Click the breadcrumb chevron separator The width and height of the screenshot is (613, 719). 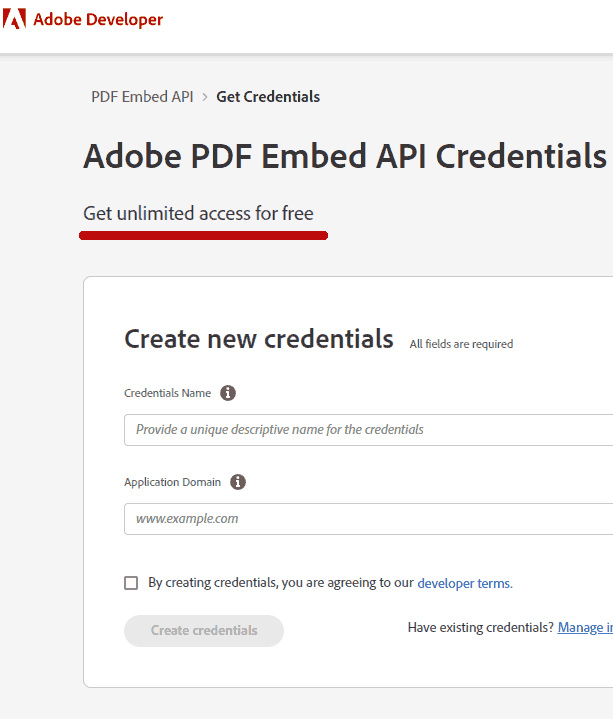pyautogui.click(x=205, y=97)
